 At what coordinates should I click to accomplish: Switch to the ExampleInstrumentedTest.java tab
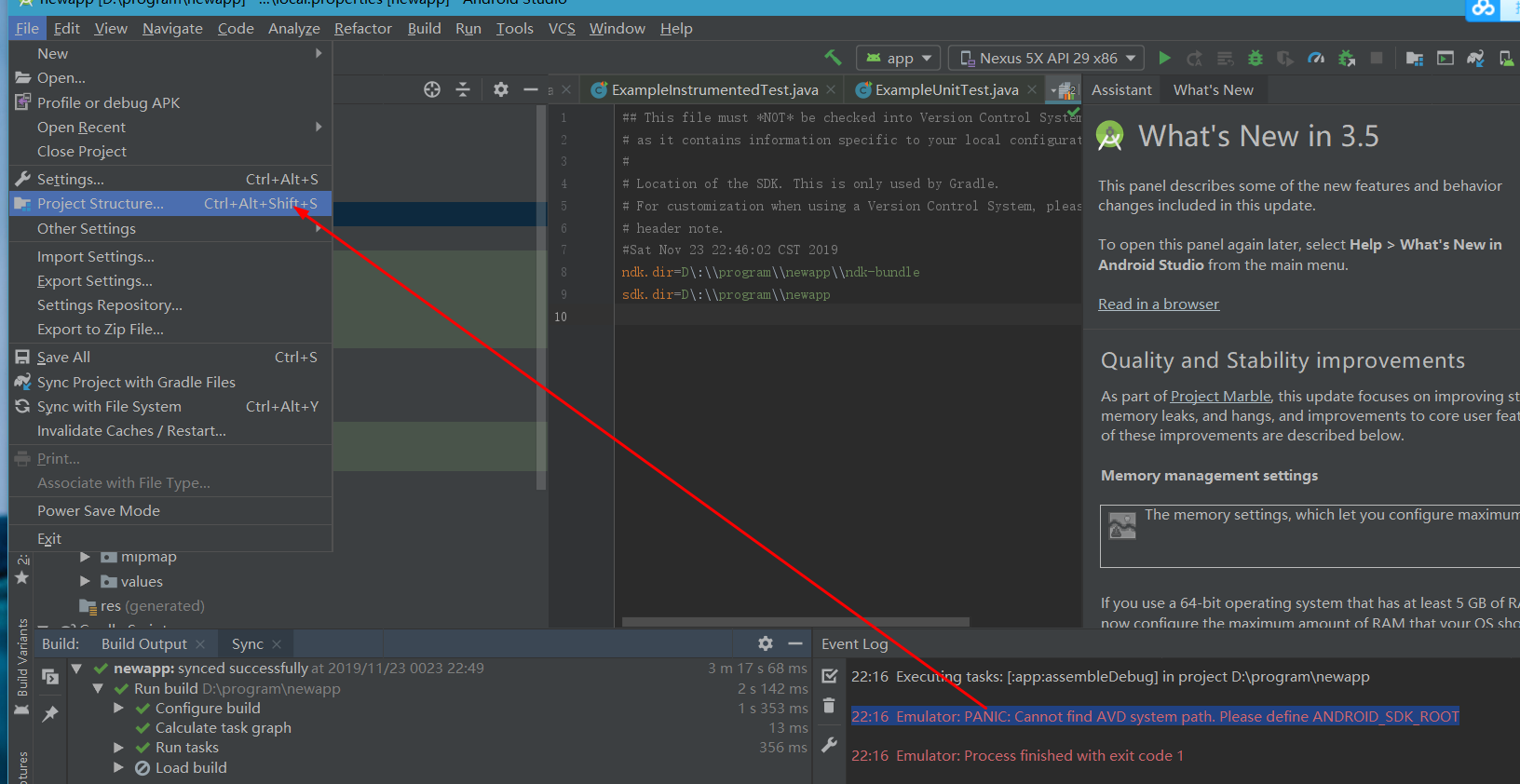click(715, 90)
